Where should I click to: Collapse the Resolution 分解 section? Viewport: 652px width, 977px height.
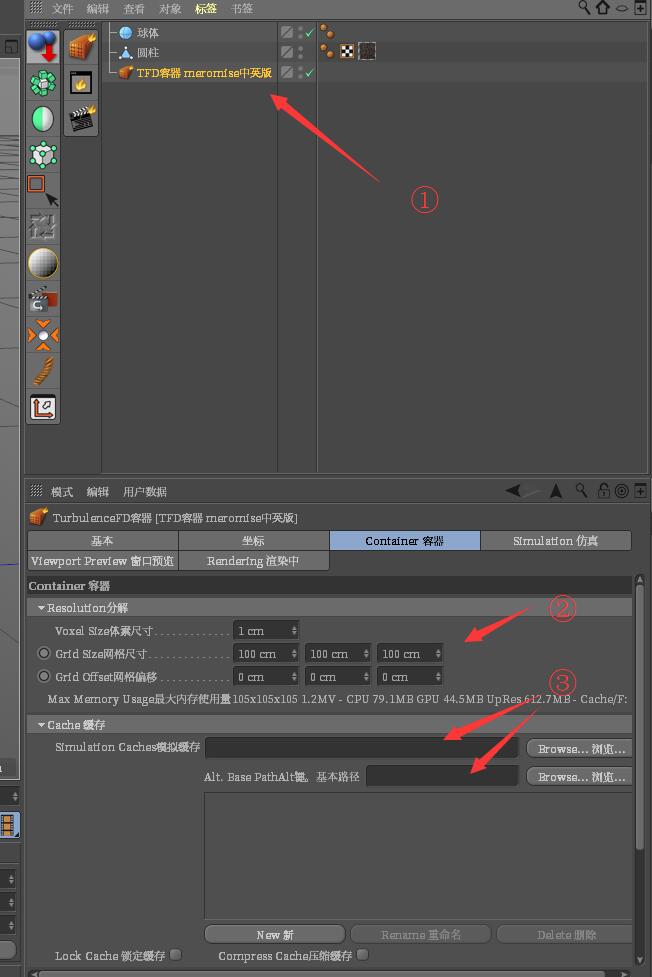click(x=42, y=608)
